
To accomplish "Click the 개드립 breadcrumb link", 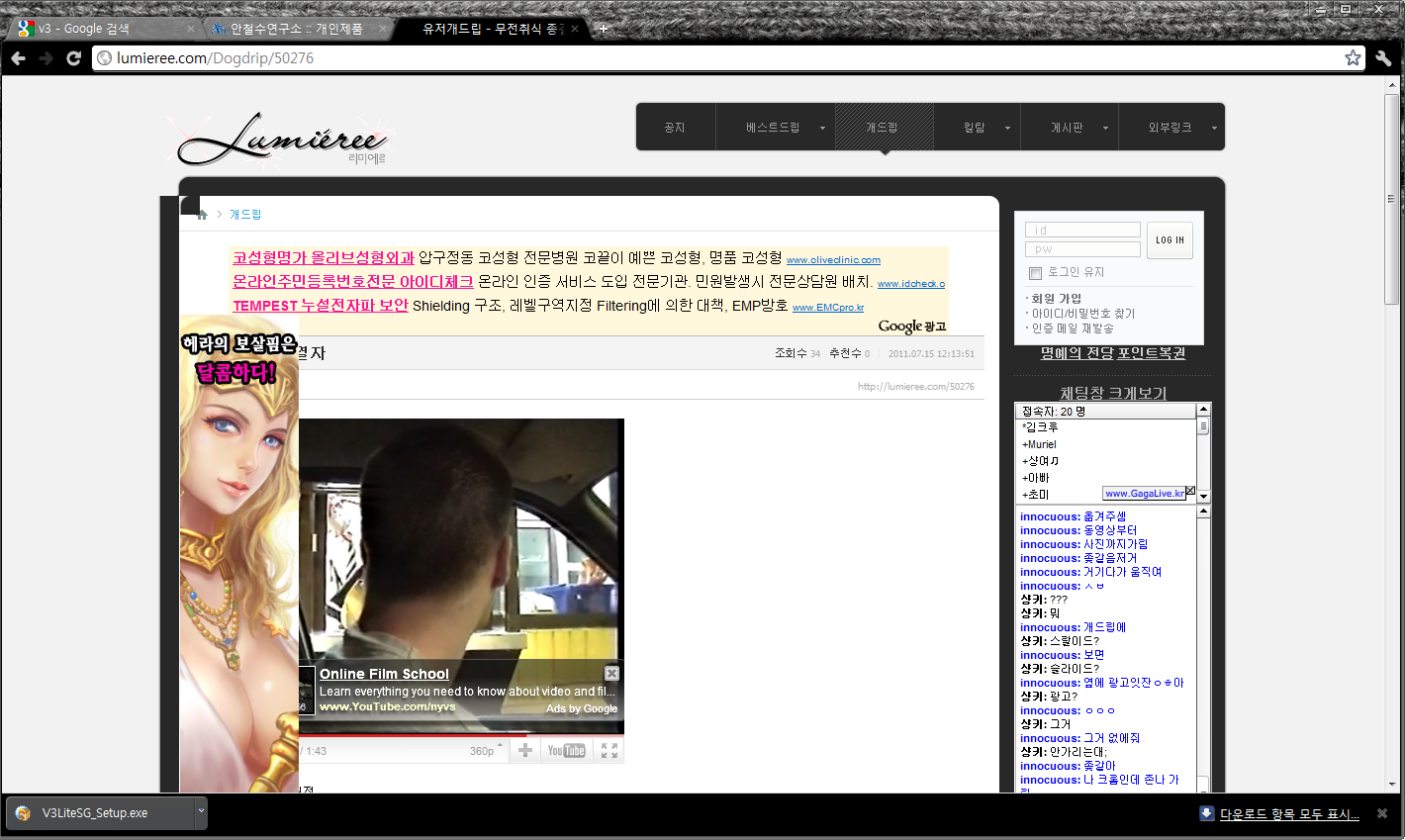I will pyautogui.click(x=245, y=215).
